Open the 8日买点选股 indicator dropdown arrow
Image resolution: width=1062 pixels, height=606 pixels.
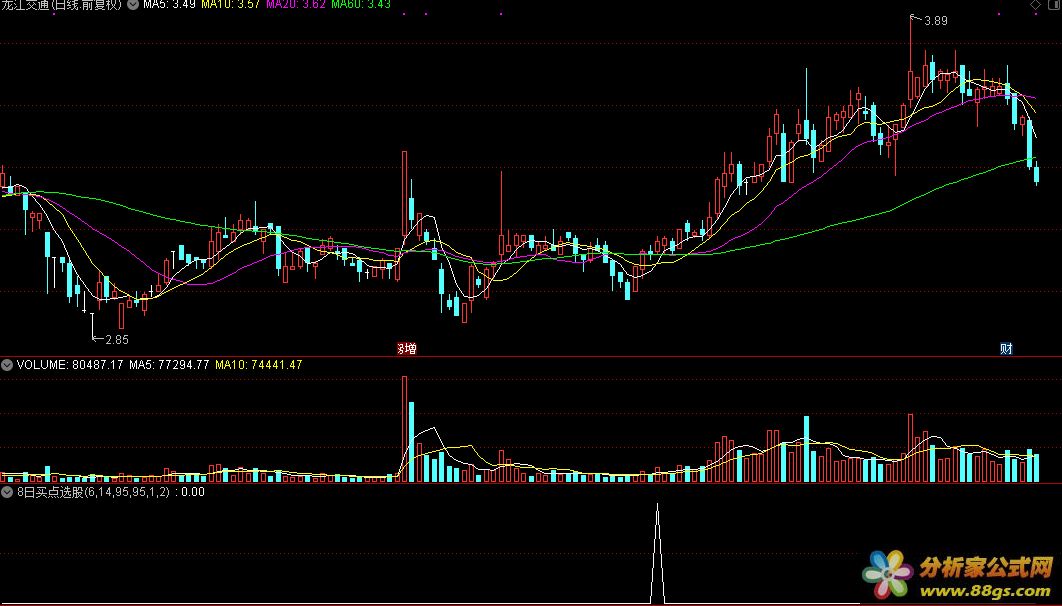tap(7, 492)
